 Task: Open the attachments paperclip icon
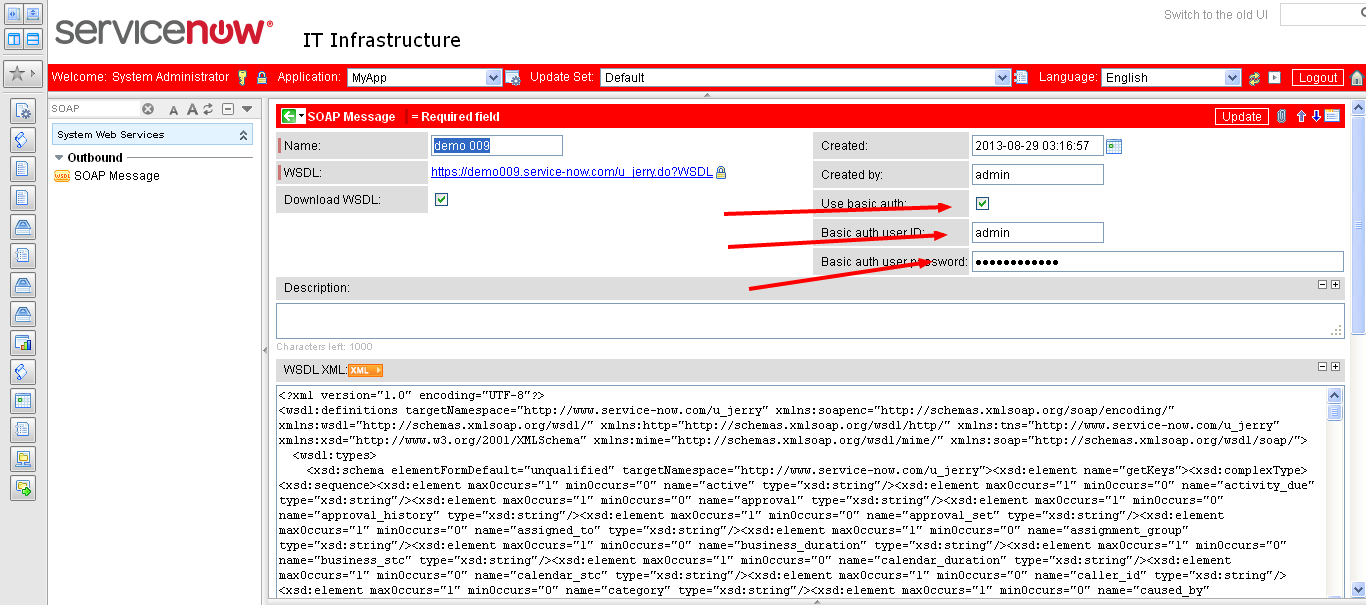[x=1281, y=116]
